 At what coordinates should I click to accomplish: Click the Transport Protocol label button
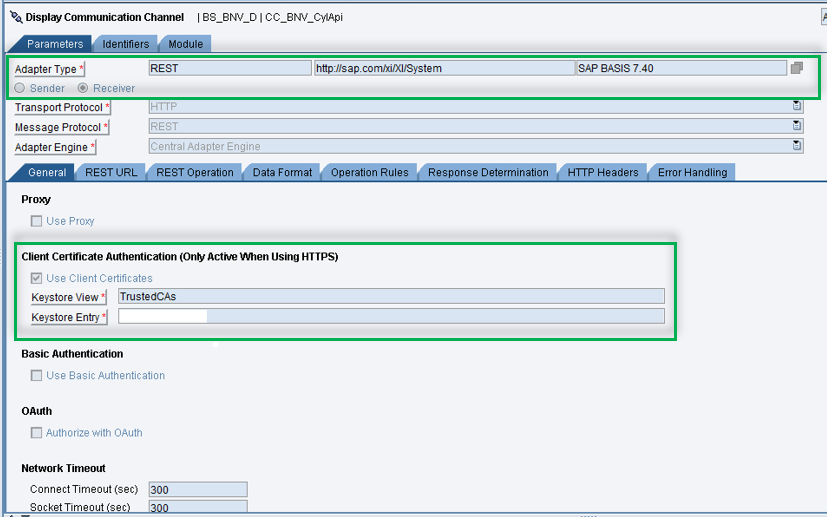[x=62, y=108]
